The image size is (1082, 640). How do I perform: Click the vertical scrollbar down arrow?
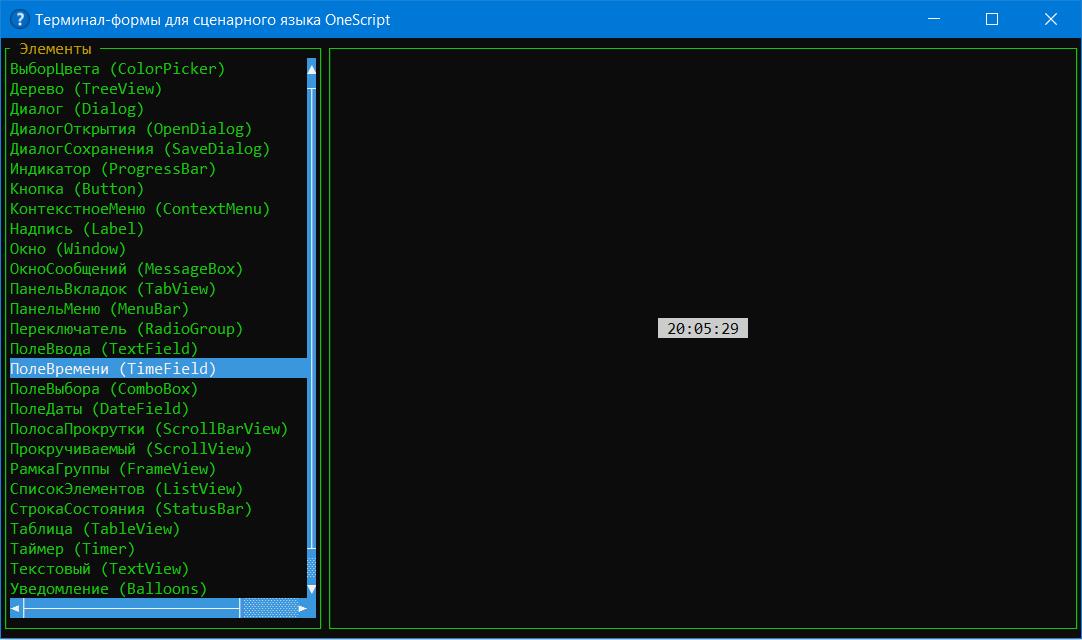(x=312, y=589)
